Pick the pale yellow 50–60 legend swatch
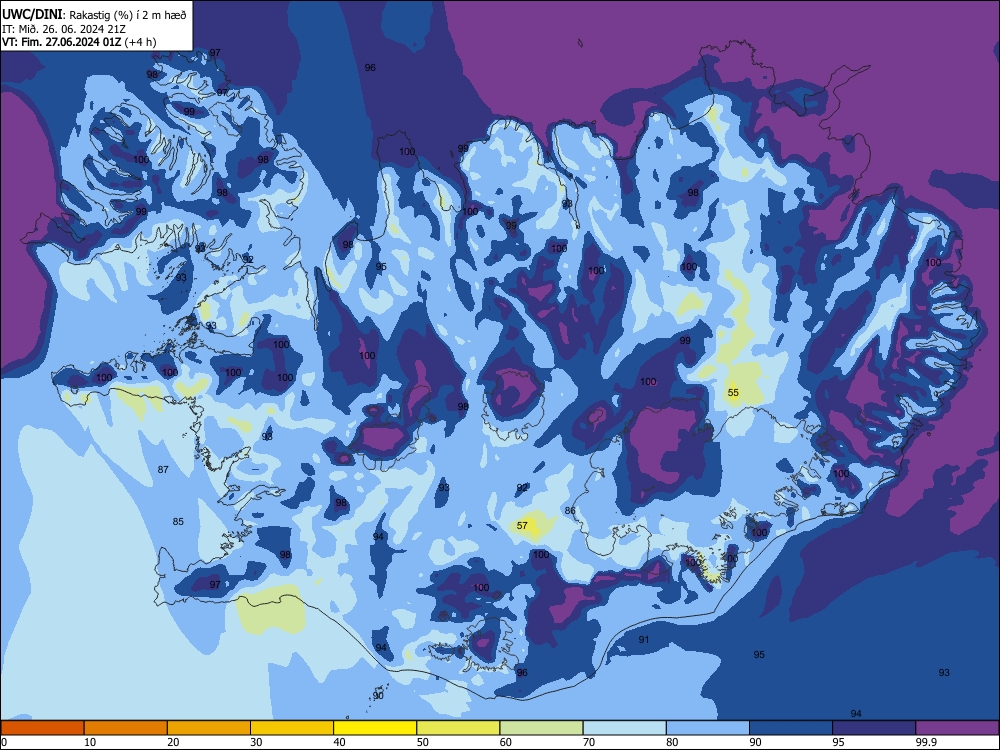The width and height of the screenshot is (1000, 750). click(458, 728)
